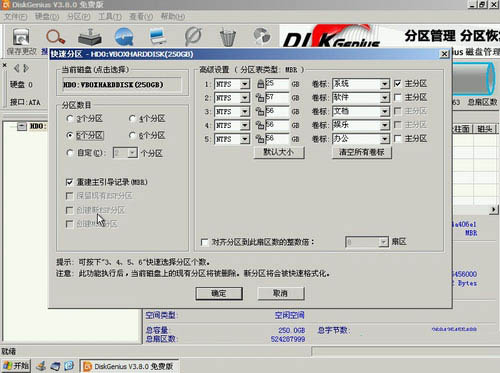Confirm the quick partition with 确定
500x373 pixels.
tap(219, 293)
